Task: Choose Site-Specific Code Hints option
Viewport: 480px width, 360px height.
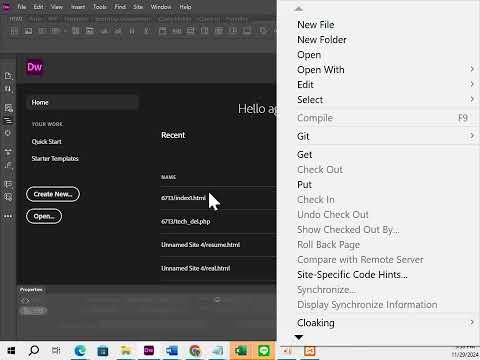Action: pos(352,275)
